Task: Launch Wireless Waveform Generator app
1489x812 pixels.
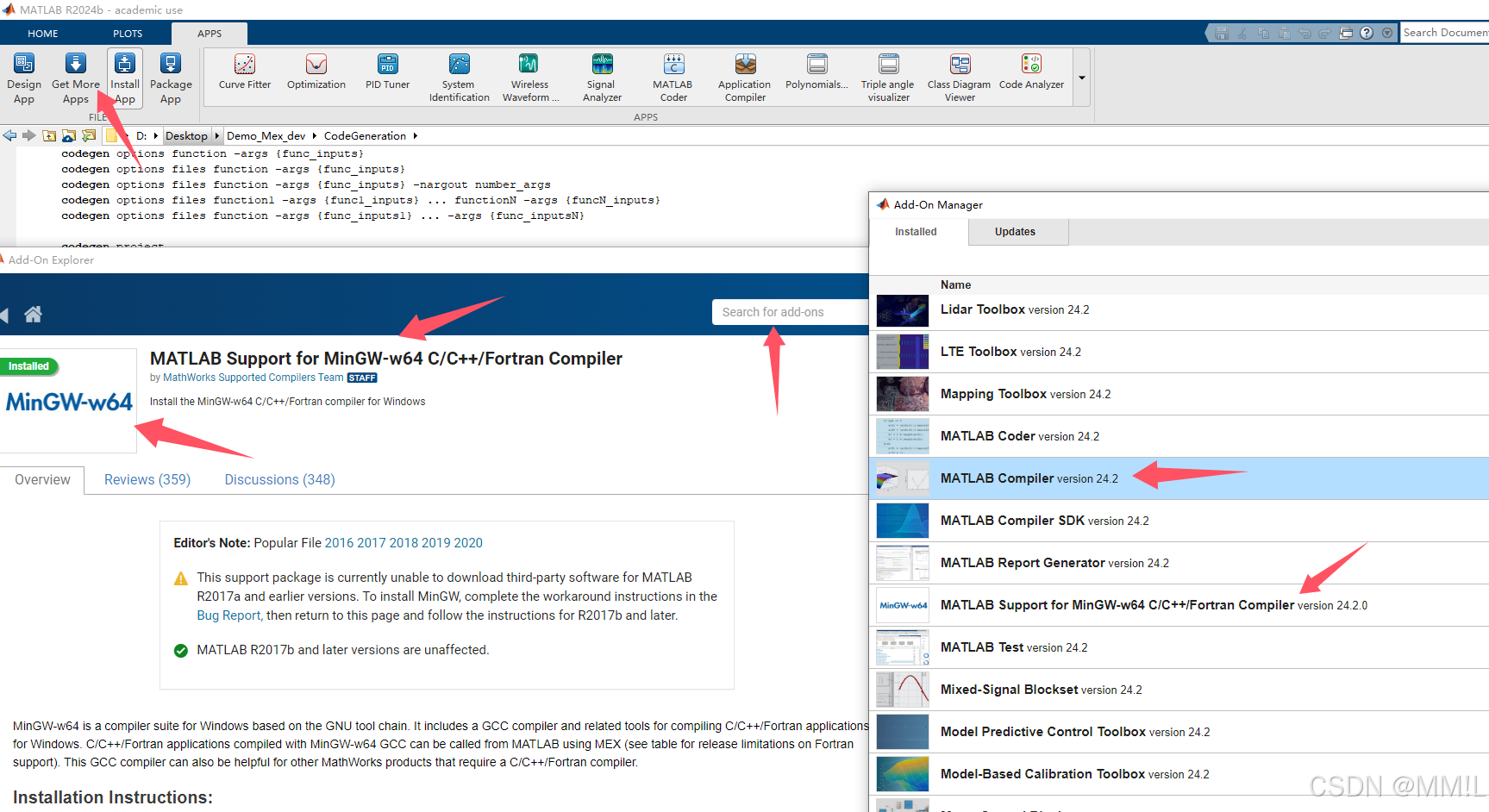Action: click(x=530, y=78)
